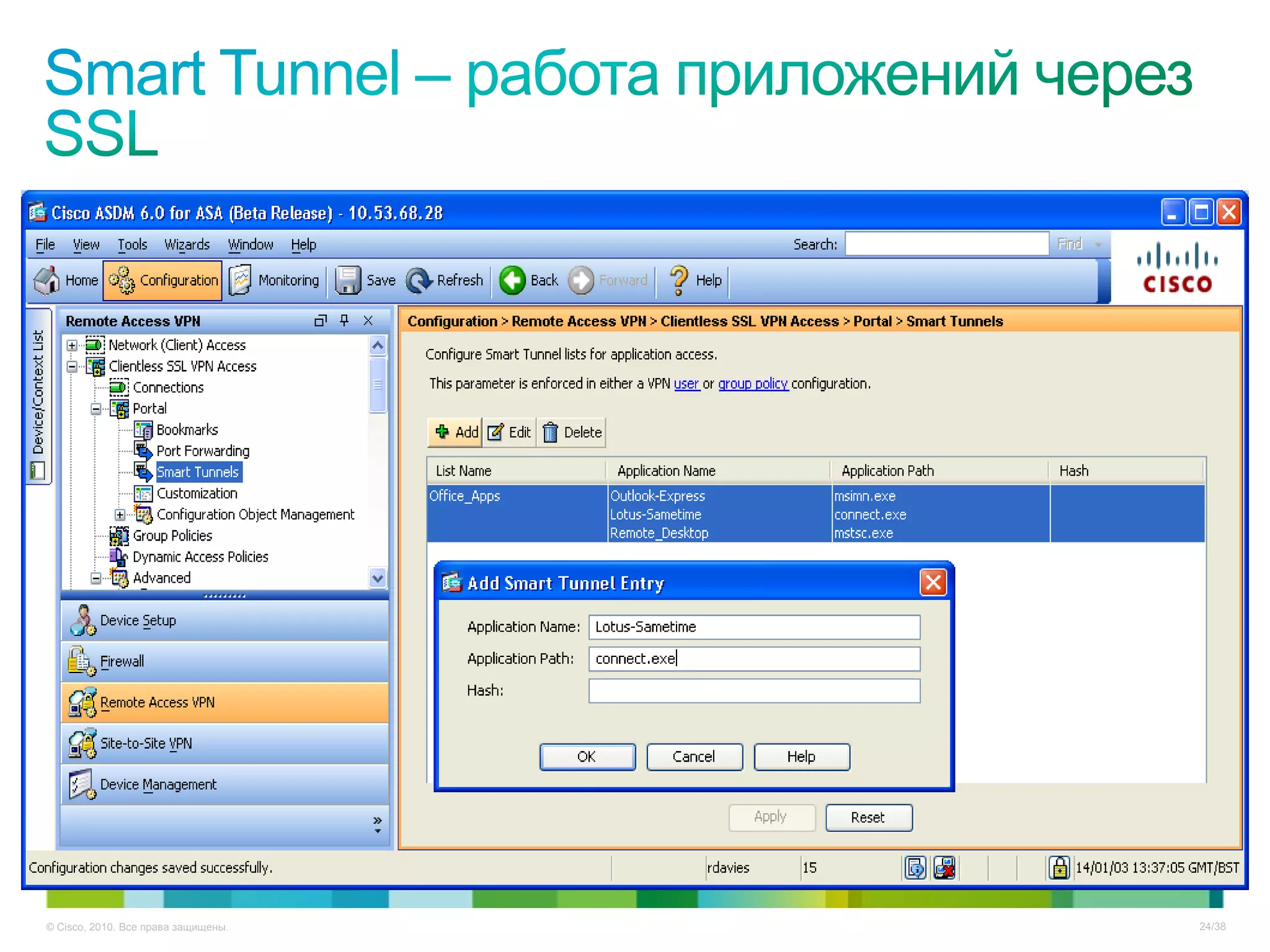Click the empty Hash input field

point(754,691)
